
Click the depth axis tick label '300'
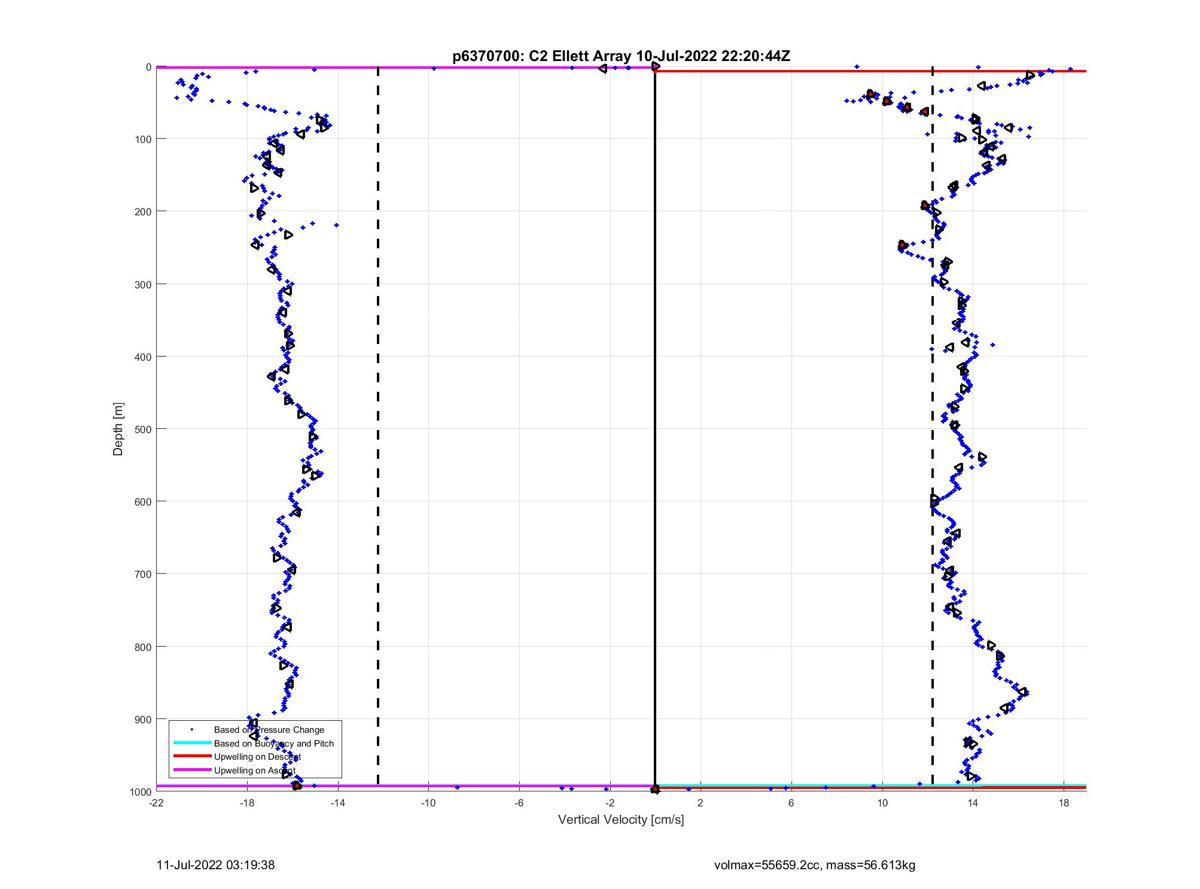[142, 284]
